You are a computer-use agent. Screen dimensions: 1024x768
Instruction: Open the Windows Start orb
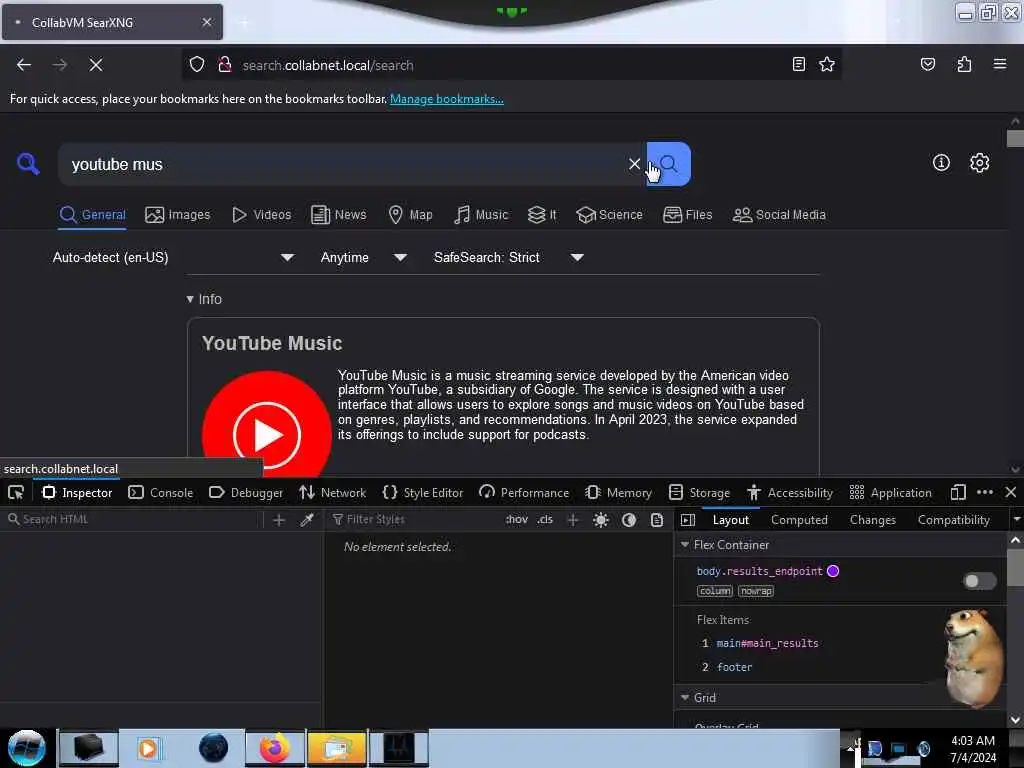coord(26,748)
